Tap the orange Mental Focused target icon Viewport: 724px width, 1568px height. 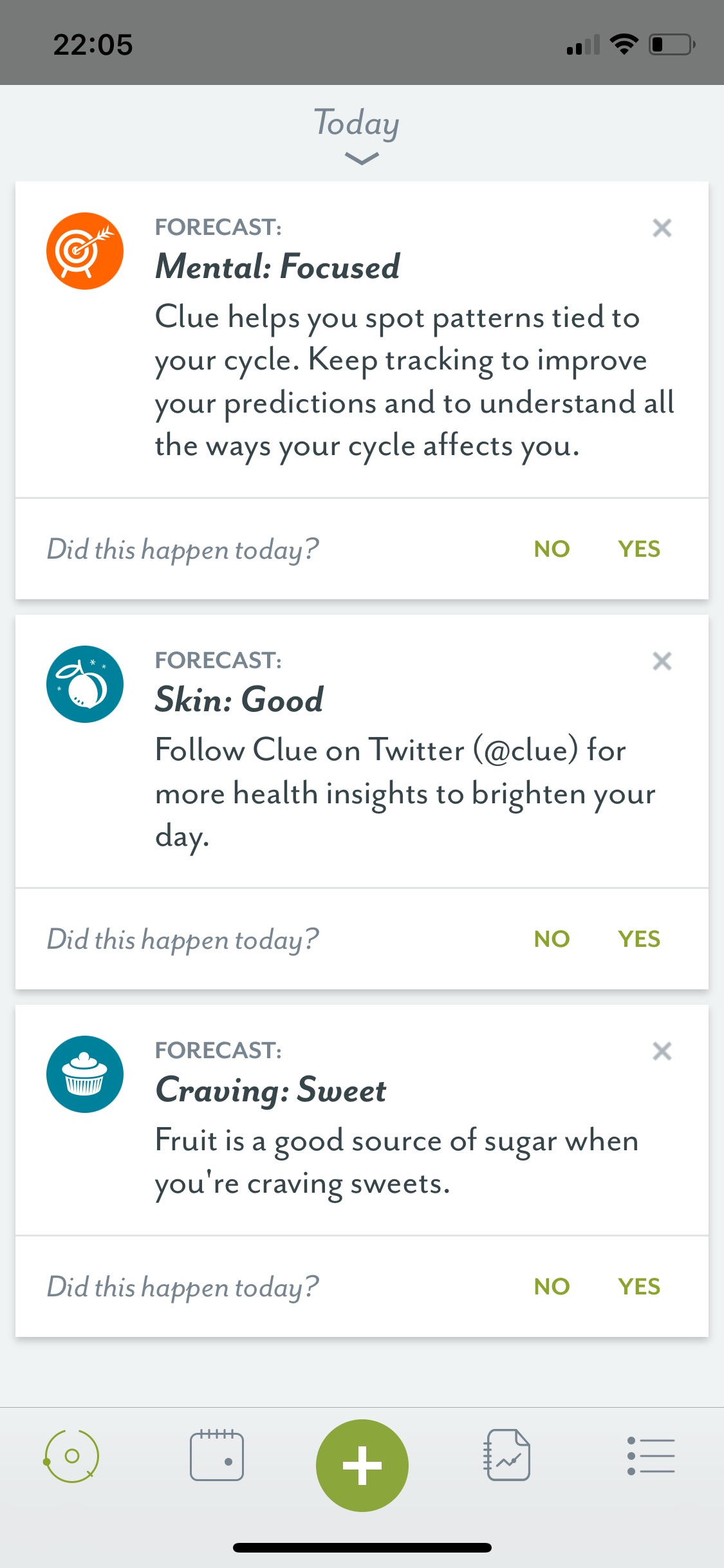[85, 251]
